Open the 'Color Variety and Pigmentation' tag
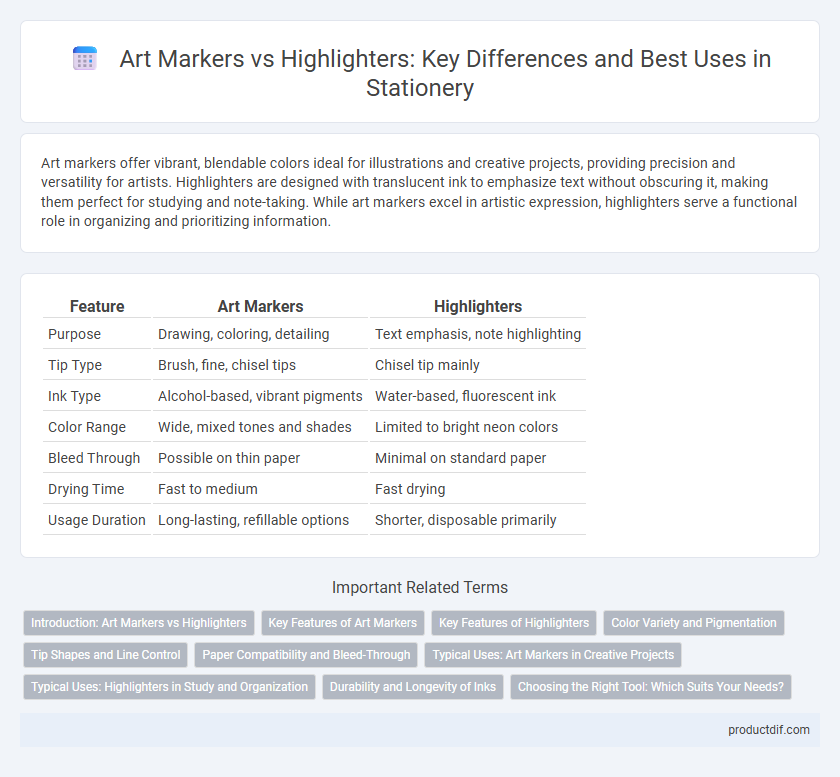This screenshot has width=840, height=777. click(694, 623)
